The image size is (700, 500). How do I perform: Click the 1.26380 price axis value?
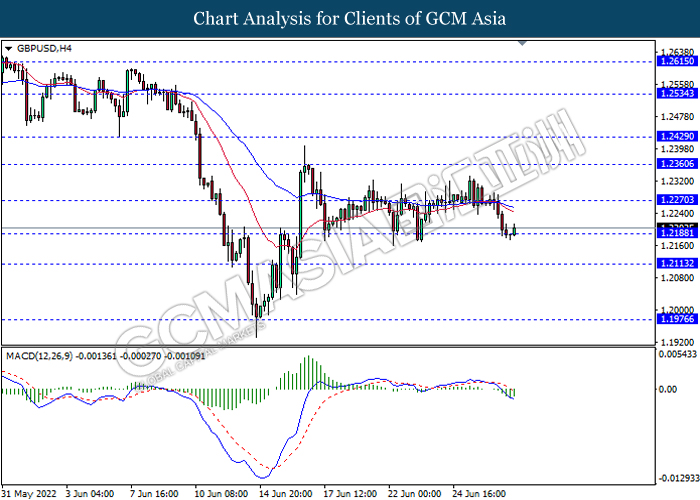[678, 52]
